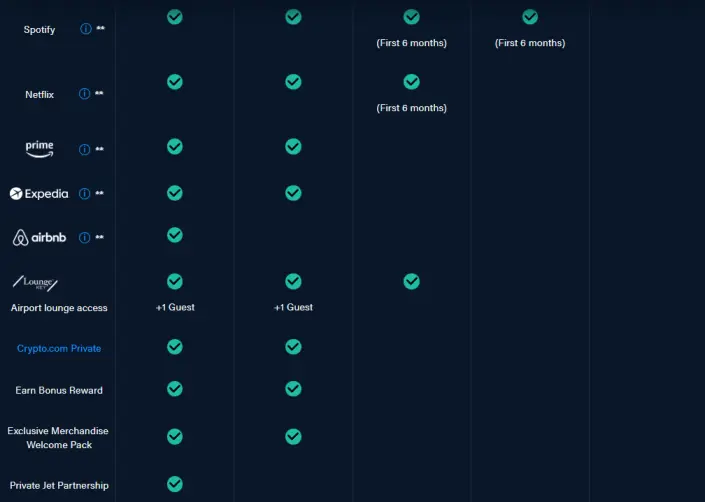
Task: Open the info icon next to prime
Action: 85,150
